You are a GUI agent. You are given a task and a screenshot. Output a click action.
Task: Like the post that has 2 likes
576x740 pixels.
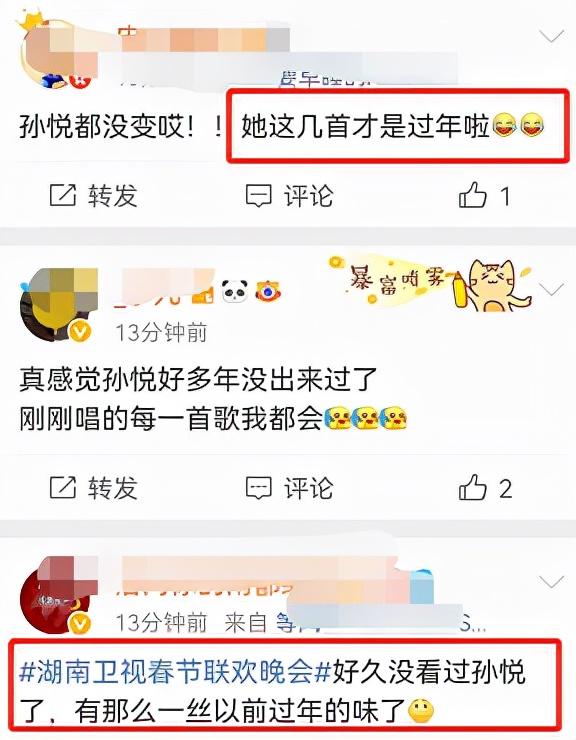click(472, 487)
